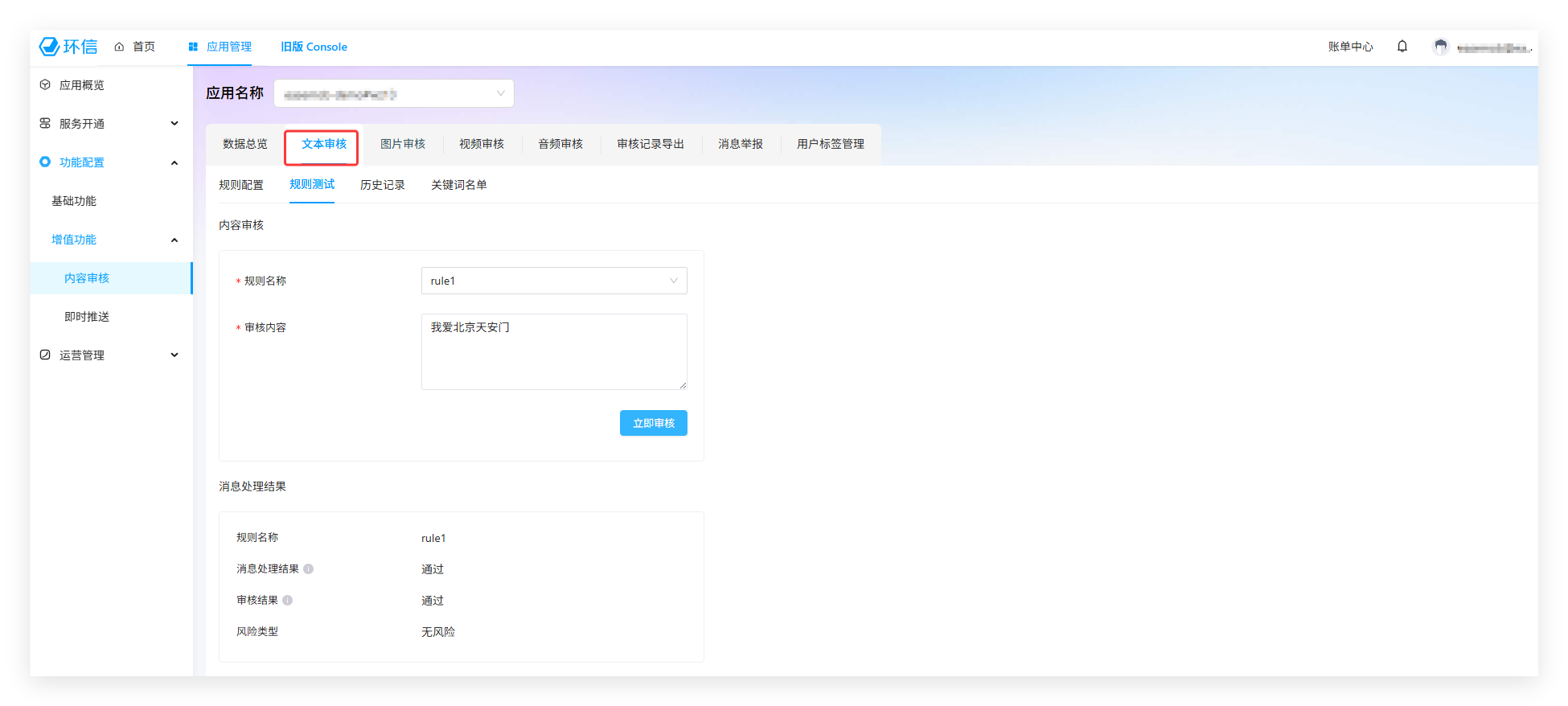
Task: Collapse the 功能配置 sidebar section
Action: [x=174, y=162]
